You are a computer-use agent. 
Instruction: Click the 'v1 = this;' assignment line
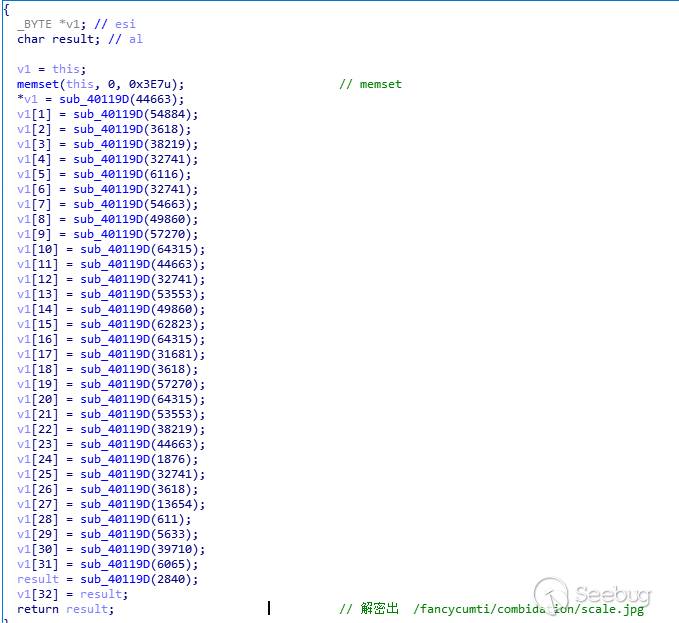(52, 69)
